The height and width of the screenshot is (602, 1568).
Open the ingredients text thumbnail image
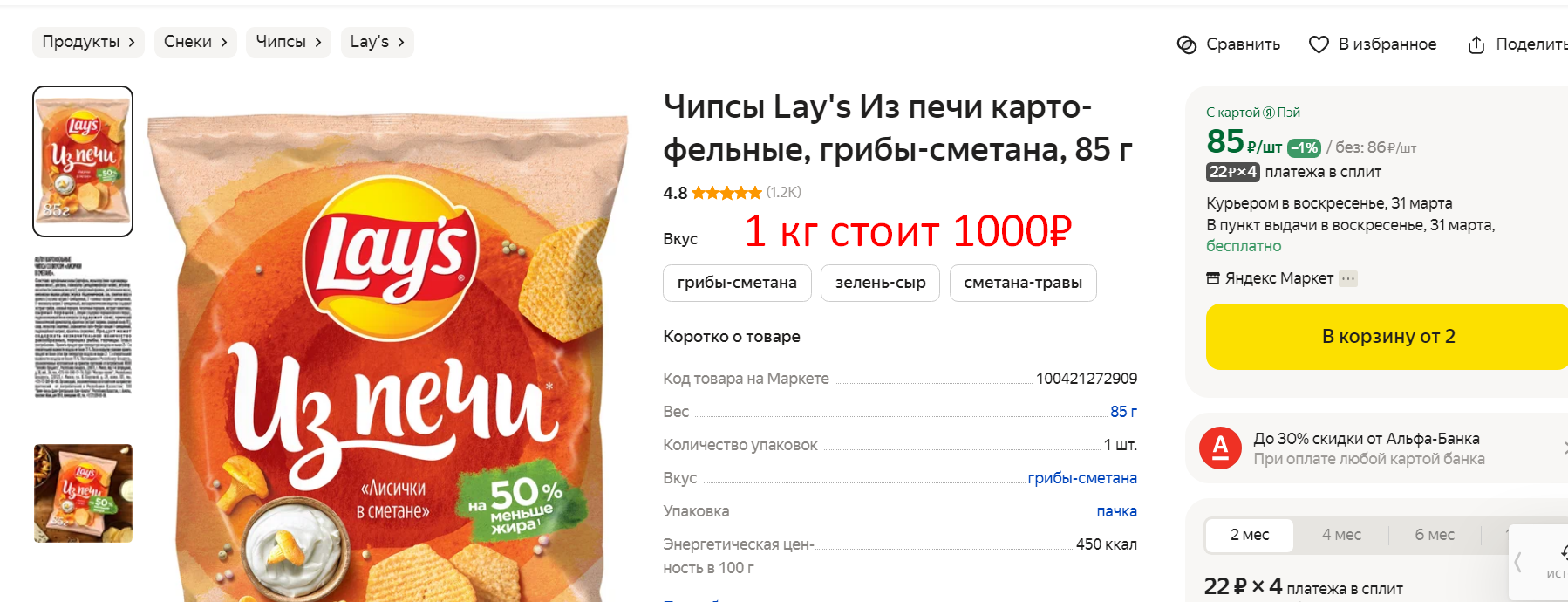click(83, 327)
